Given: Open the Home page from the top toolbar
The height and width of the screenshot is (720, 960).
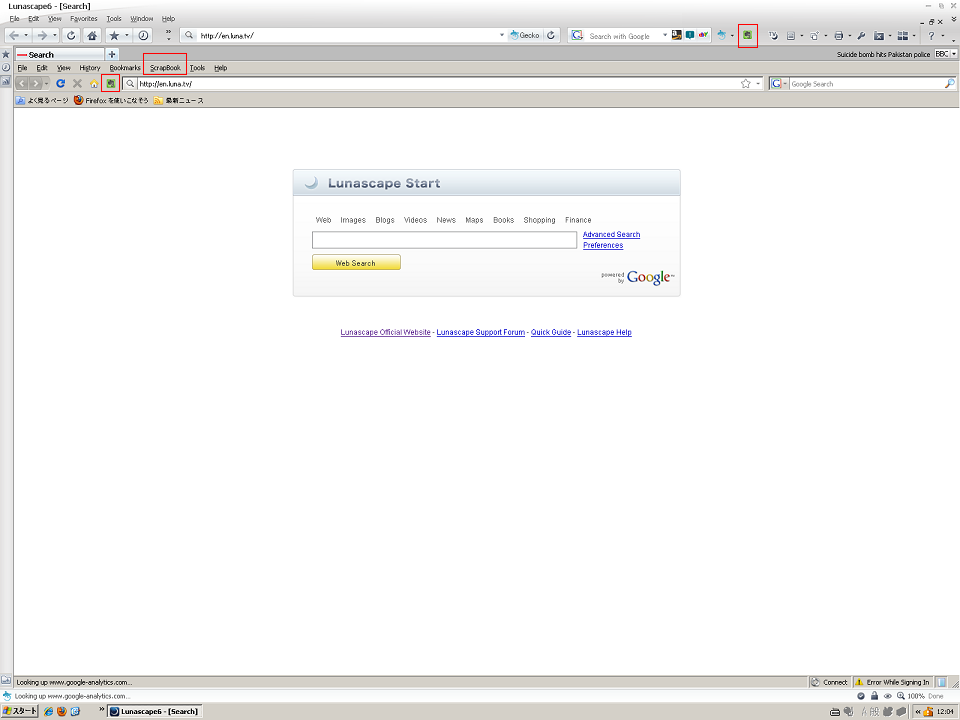Looking at the screenshot, I should [92, 36].
